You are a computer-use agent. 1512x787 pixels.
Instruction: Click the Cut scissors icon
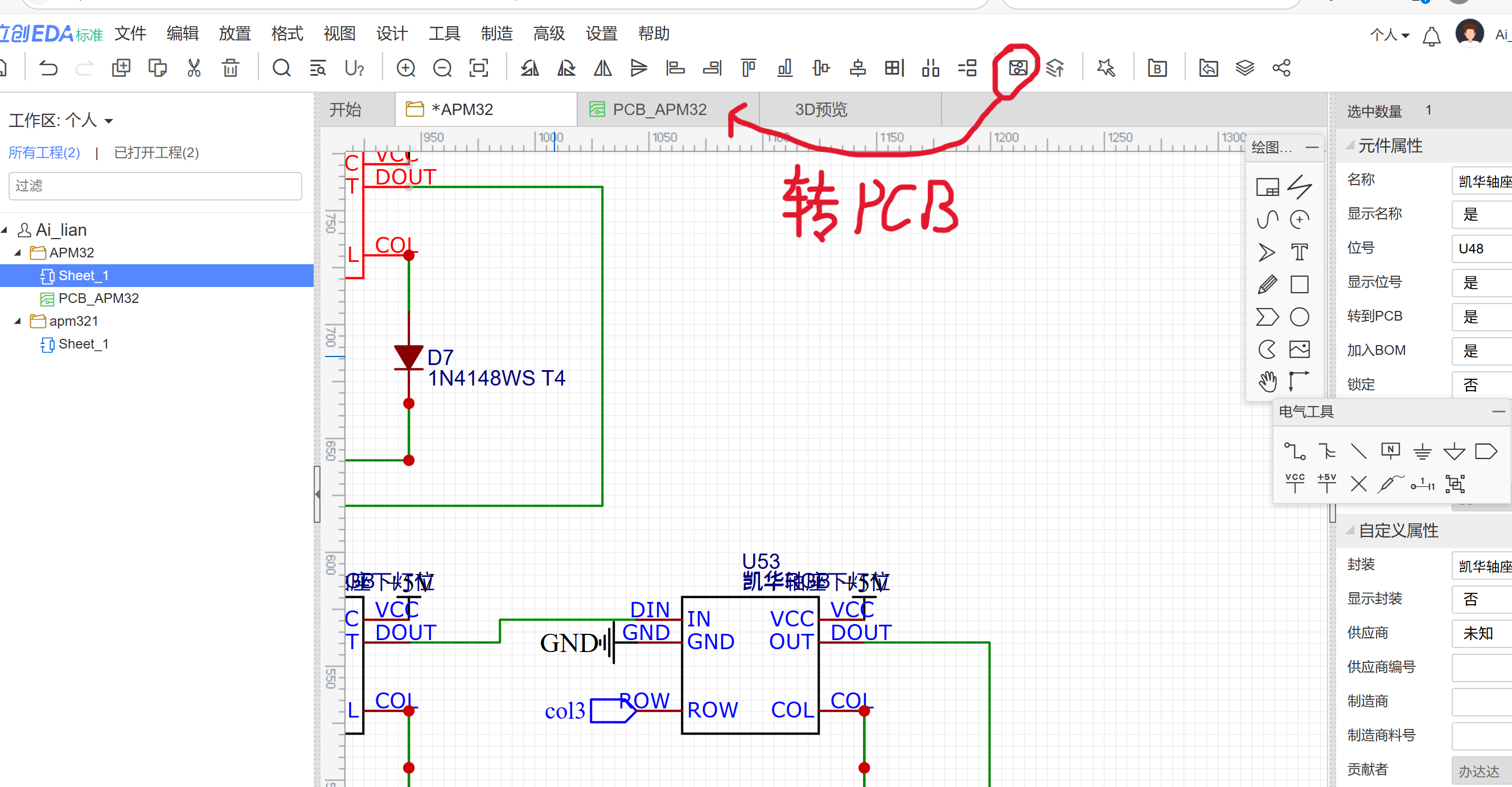(x=194, y=68)
